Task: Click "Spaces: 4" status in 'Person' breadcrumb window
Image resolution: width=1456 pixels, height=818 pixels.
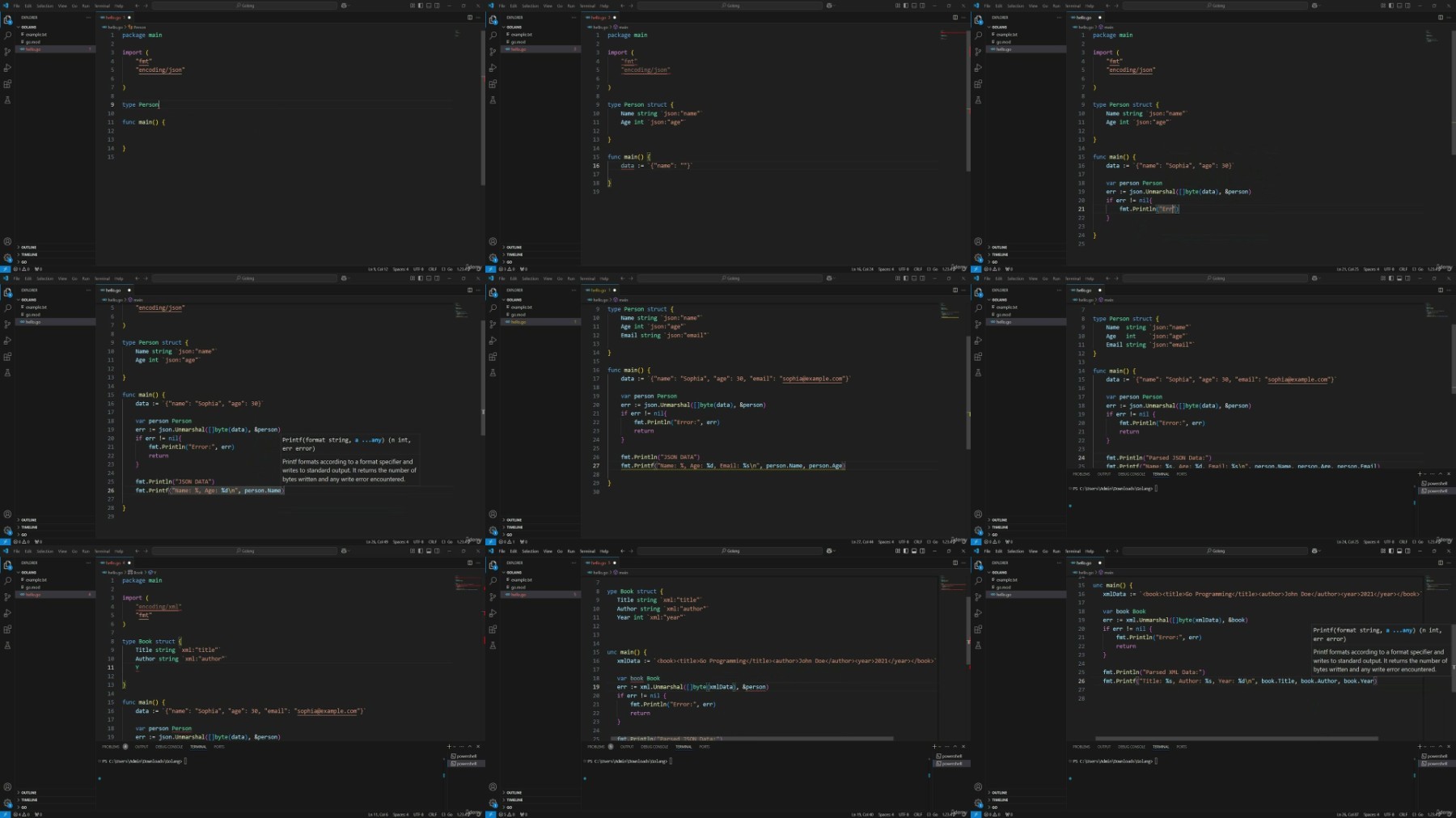Action: tap(400, 269)
